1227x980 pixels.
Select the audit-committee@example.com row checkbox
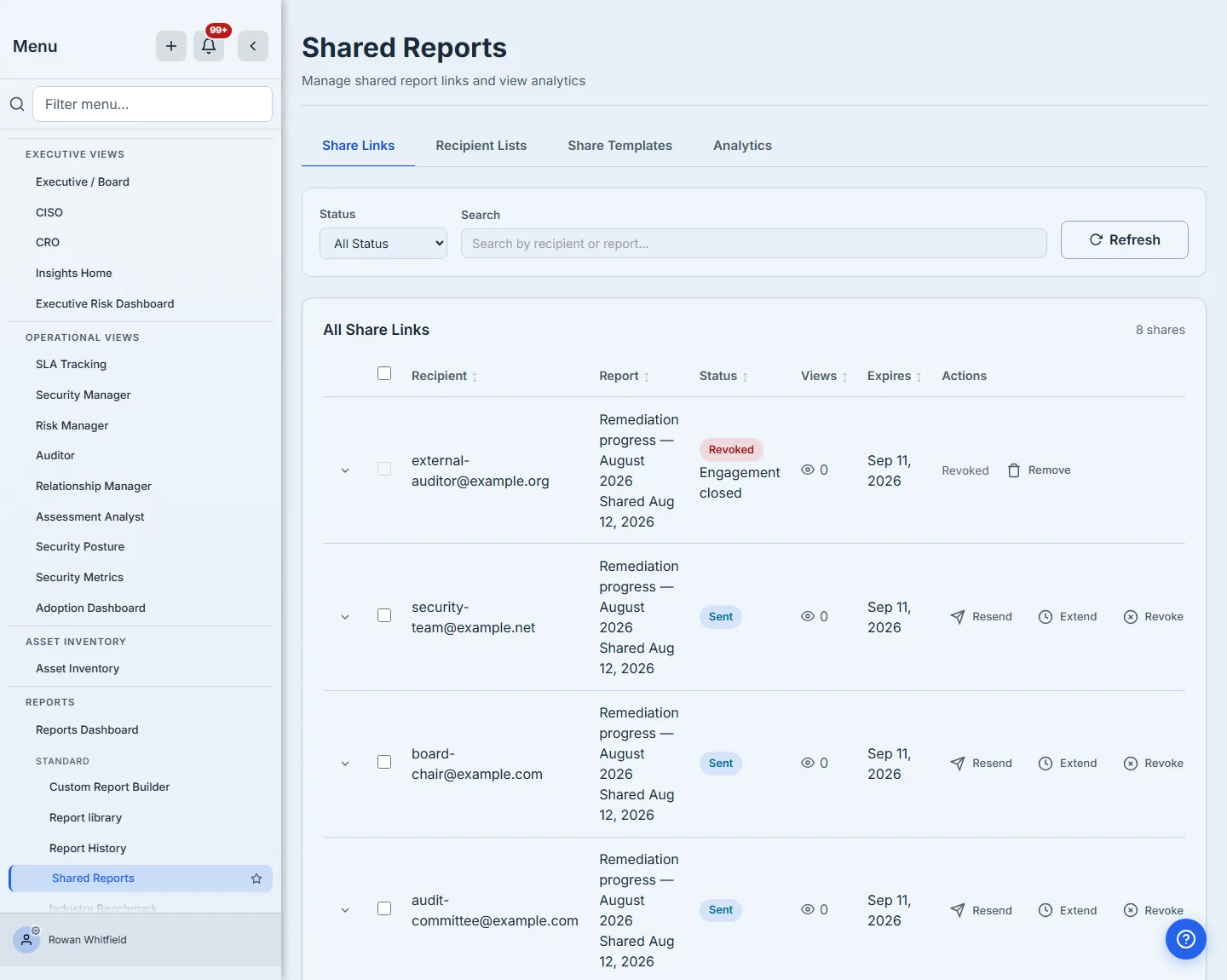click(x=384, y=908)
